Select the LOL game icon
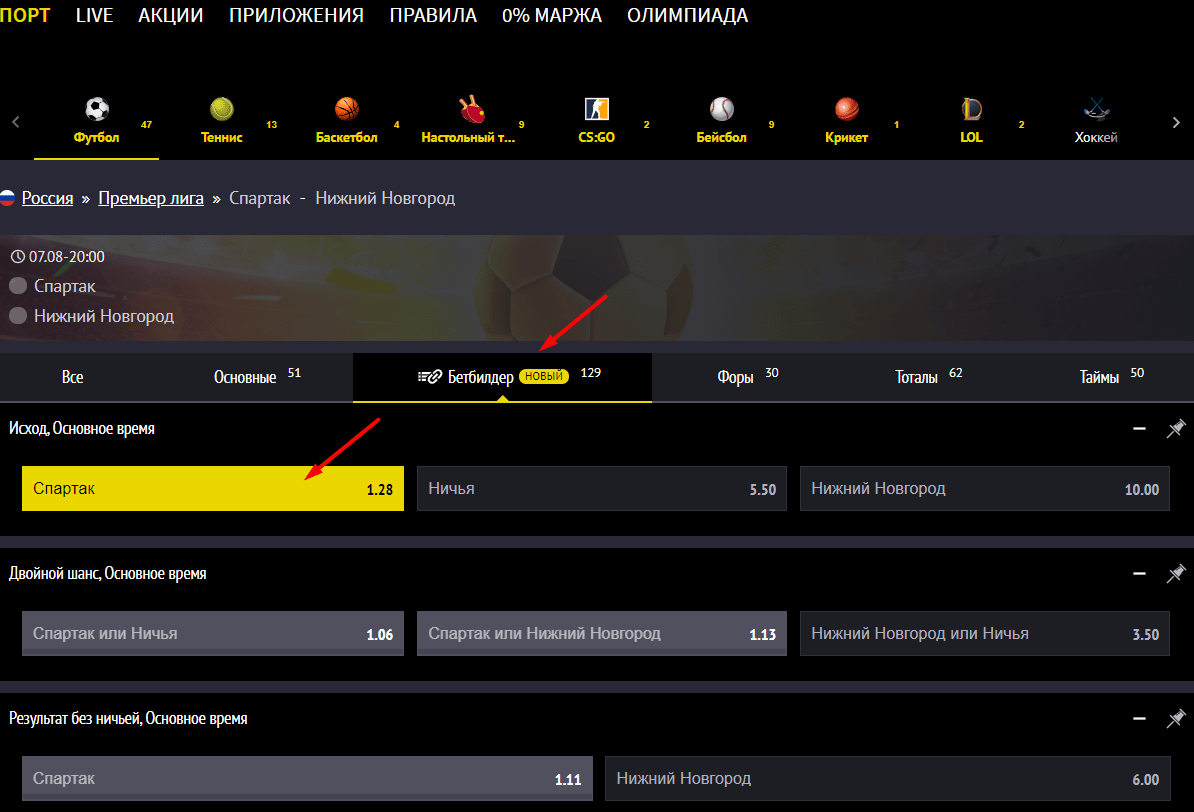This screenshot has width=1194, height=812. [x=971, y=109]
